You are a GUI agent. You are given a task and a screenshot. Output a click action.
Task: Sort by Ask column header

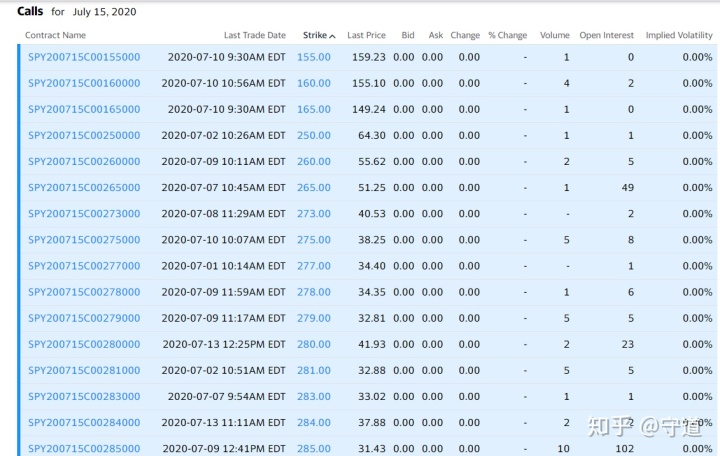tap(436, 35)
